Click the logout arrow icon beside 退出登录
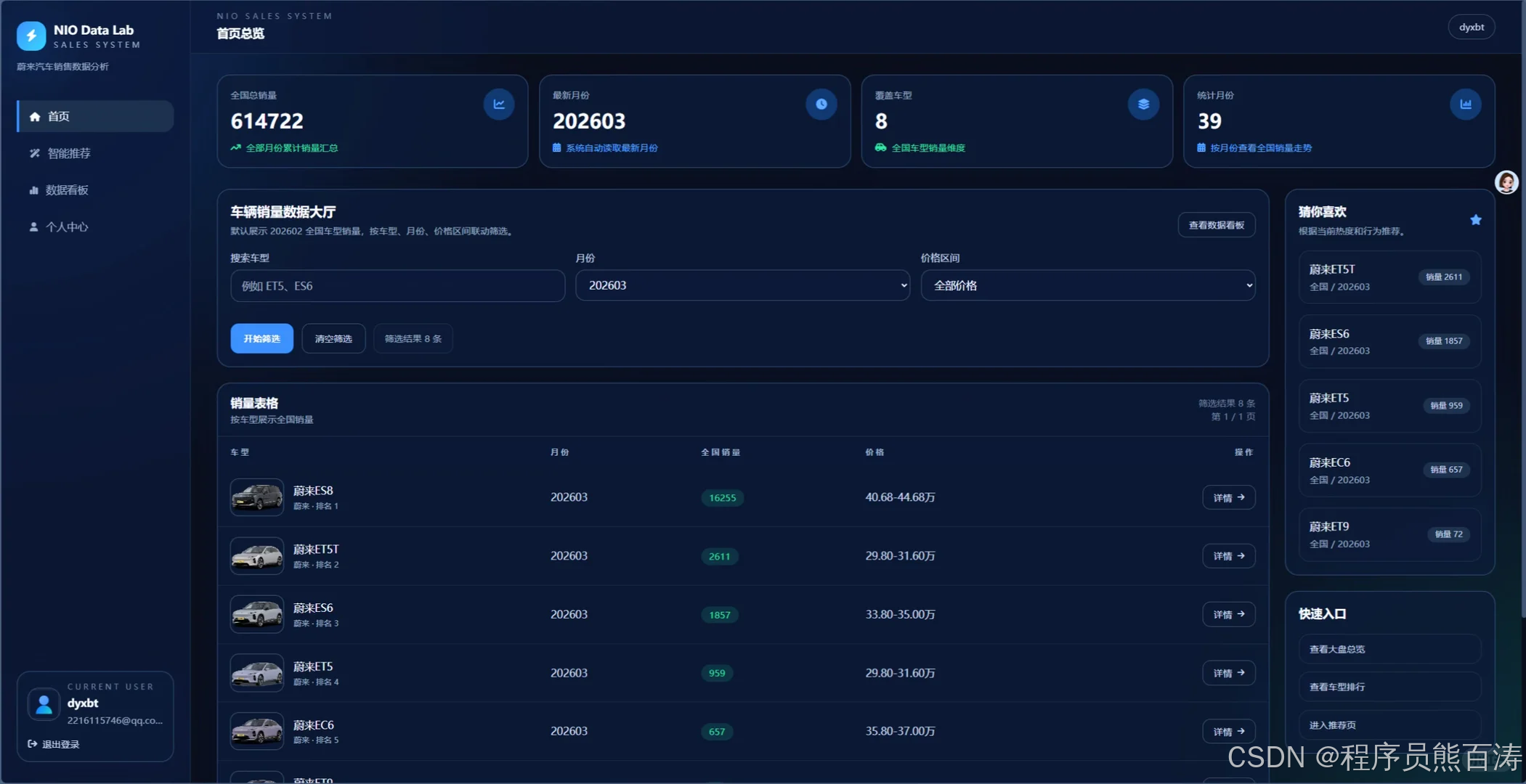 pos(32,743)
